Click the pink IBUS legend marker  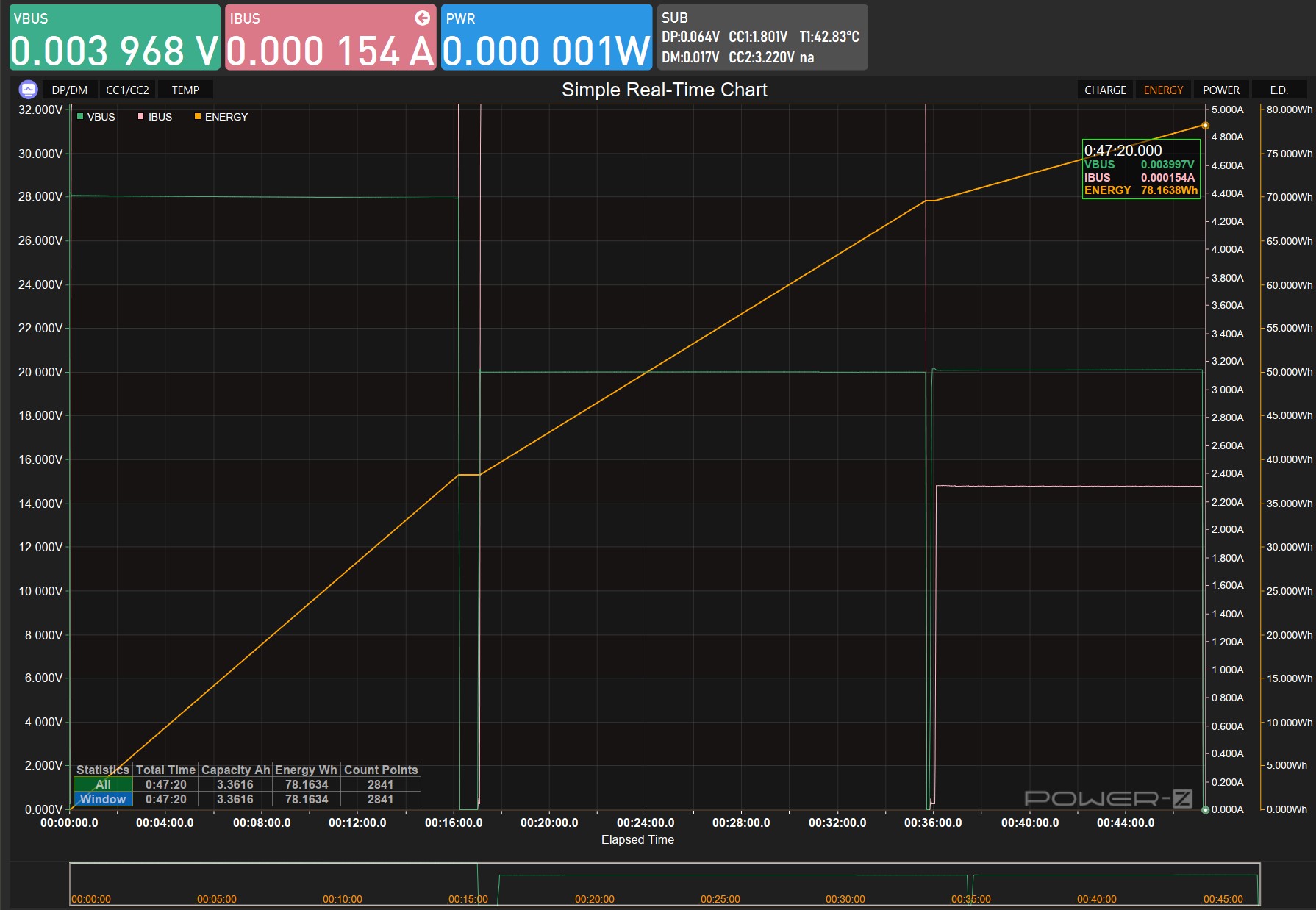coord(141,117)
